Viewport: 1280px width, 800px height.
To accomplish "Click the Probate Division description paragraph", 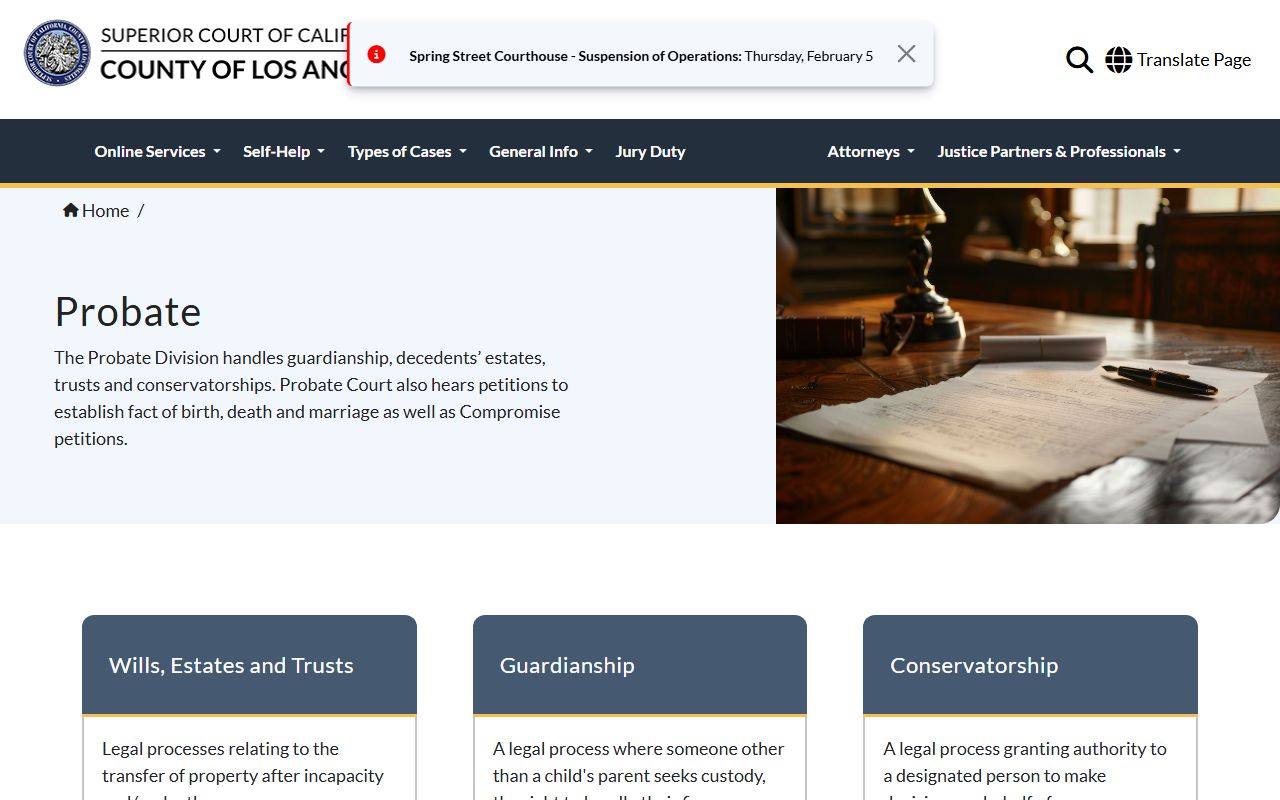I will click(311, 398).
